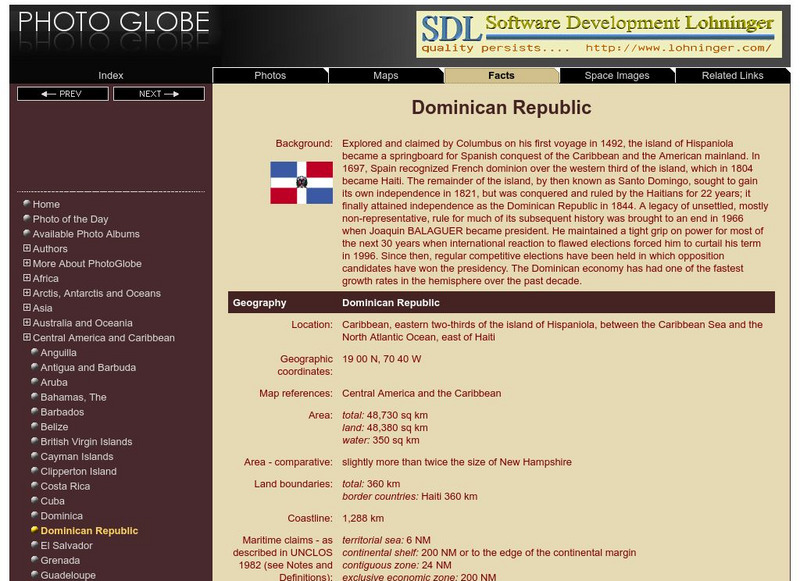Open the Space Images tab
Viewport: 800px width, 581px height.
(x=617, y=75)
